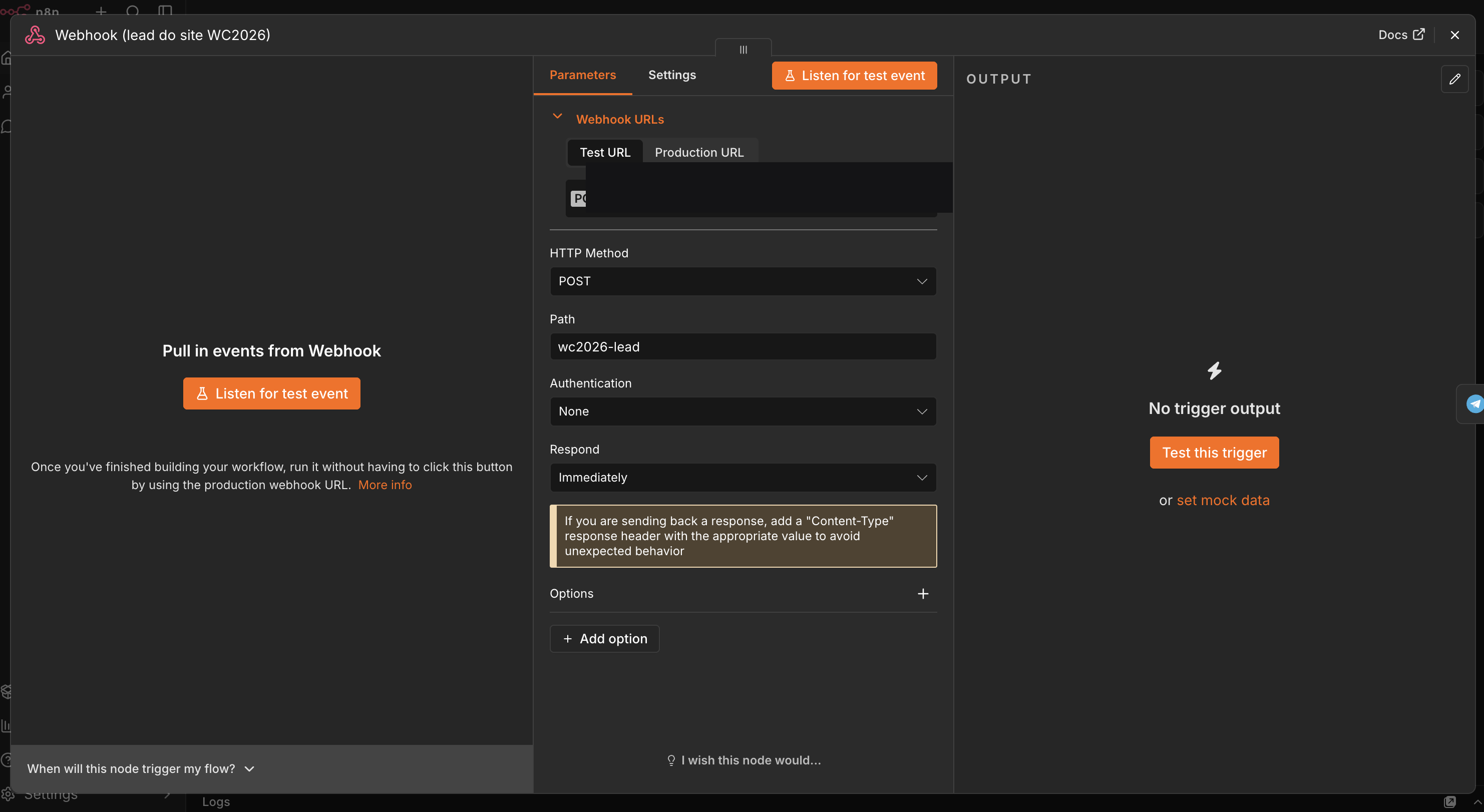The image size is (1484, 812).
Task: Open Authentication dropdown
Action: click(743, 411)
